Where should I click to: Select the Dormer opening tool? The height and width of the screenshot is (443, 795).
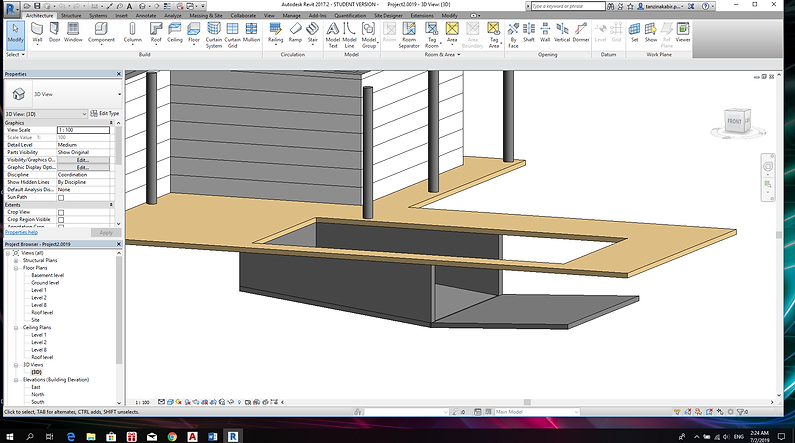(x=581, y=32)
